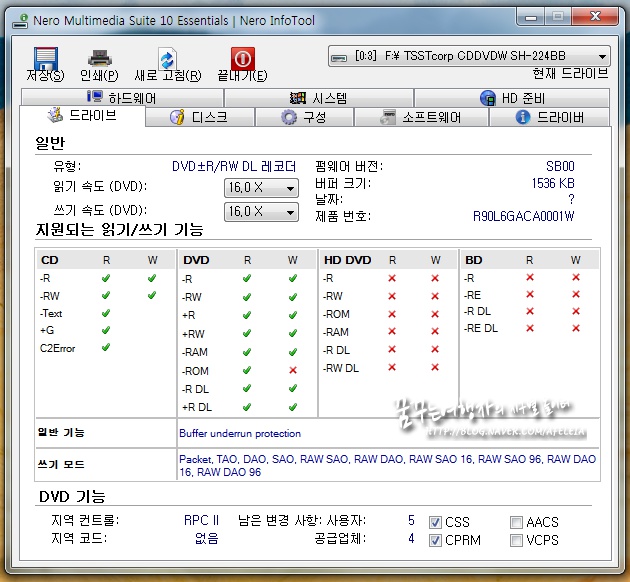This screenshot has height=582, width=630.
Task: Click the green check for DVD +RW write
Action: click(293, 333)
